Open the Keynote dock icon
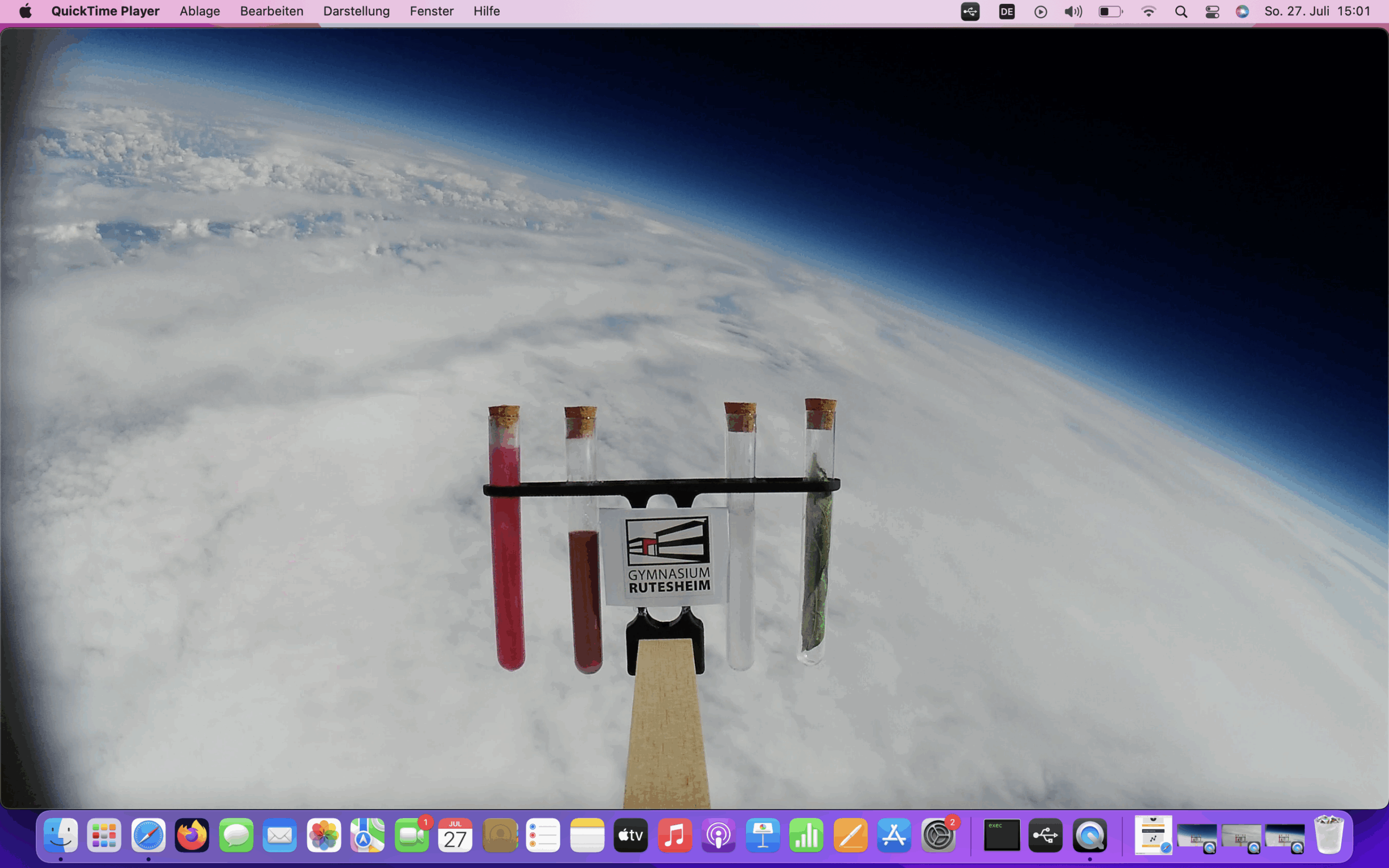The width and height of the screenshot is (1389, 868). tap(762, 836)
